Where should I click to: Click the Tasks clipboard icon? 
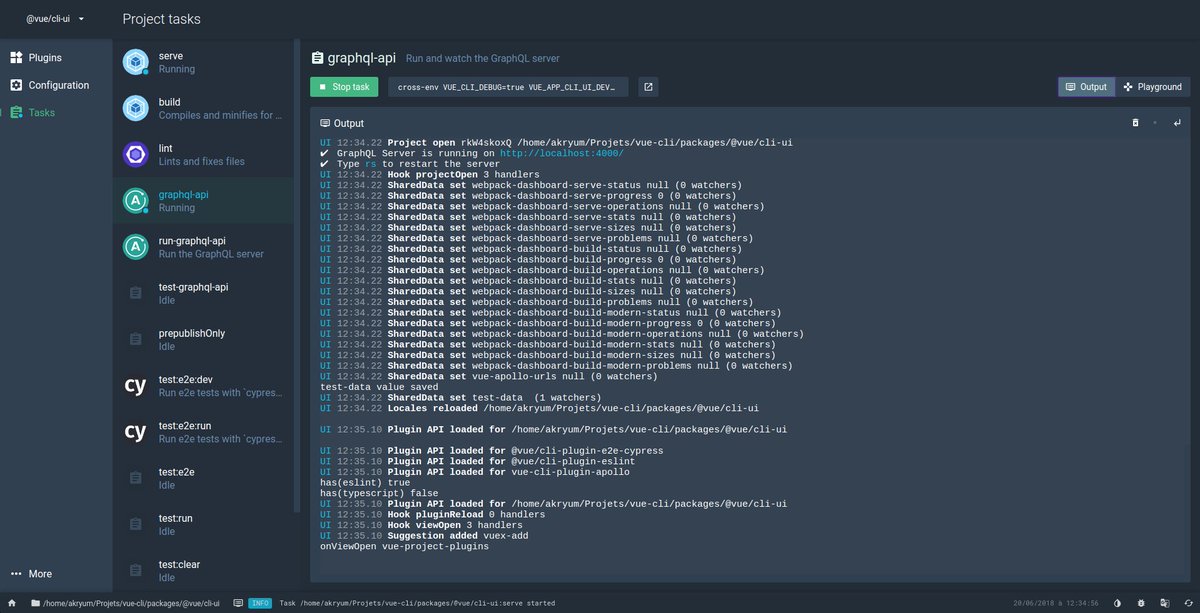point(16,113)
